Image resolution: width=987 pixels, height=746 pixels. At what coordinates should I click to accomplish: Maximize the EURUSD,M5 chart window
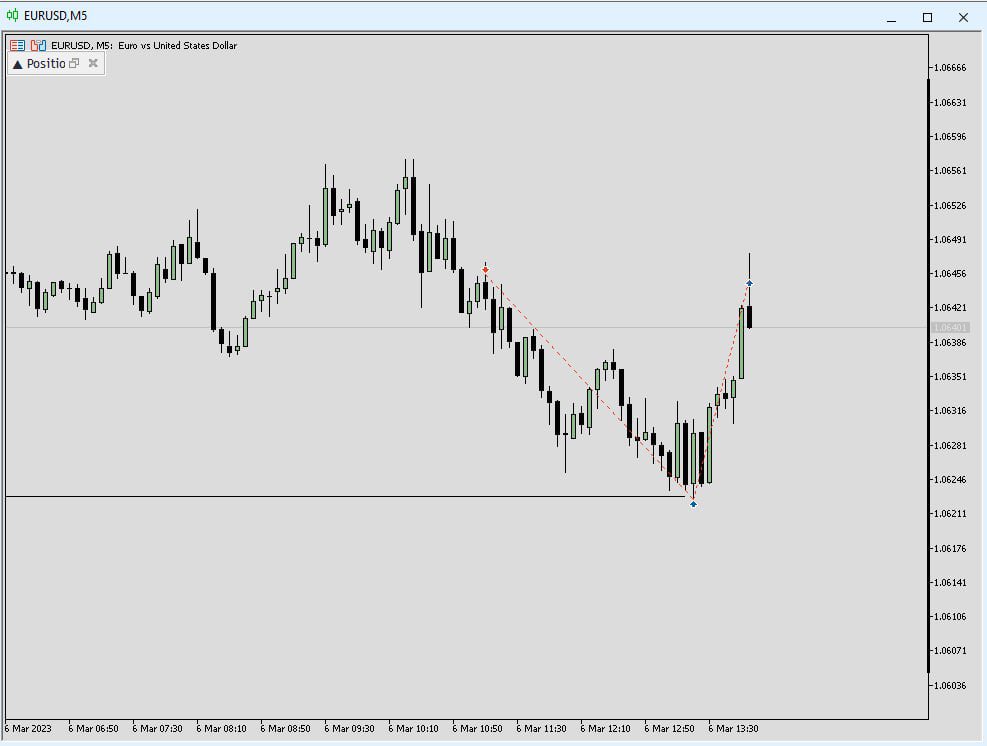coord(927,18)
